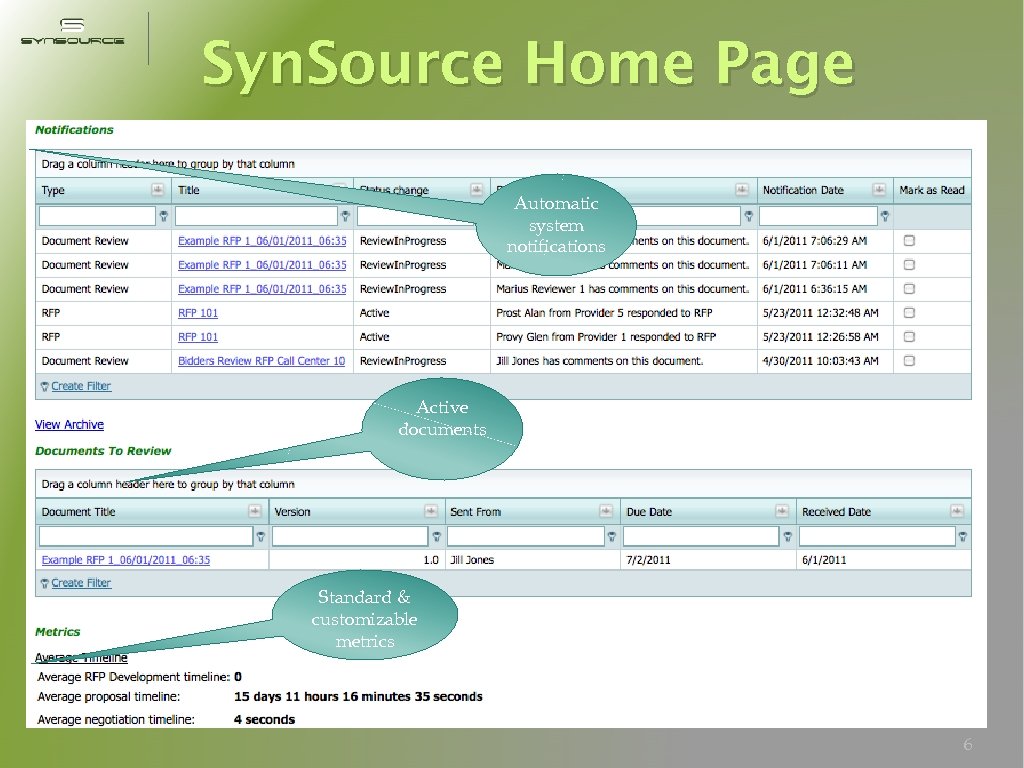Open View Archive link
This screenshot has height=768, width=1024.
[69, 424]
